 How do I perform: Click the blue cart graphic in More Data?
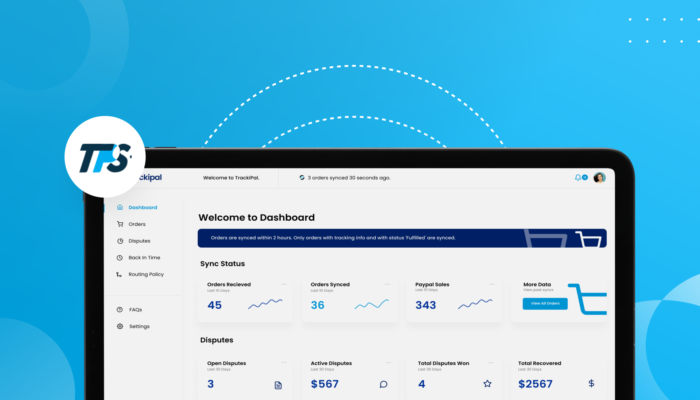[588, 299]
